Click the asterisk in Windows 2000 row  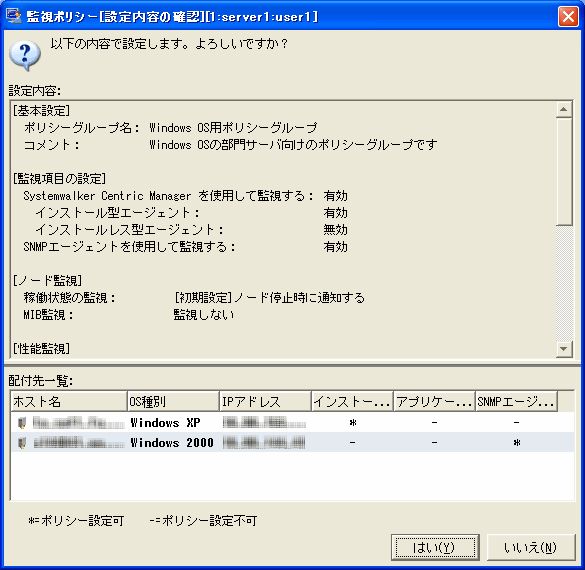517,443
